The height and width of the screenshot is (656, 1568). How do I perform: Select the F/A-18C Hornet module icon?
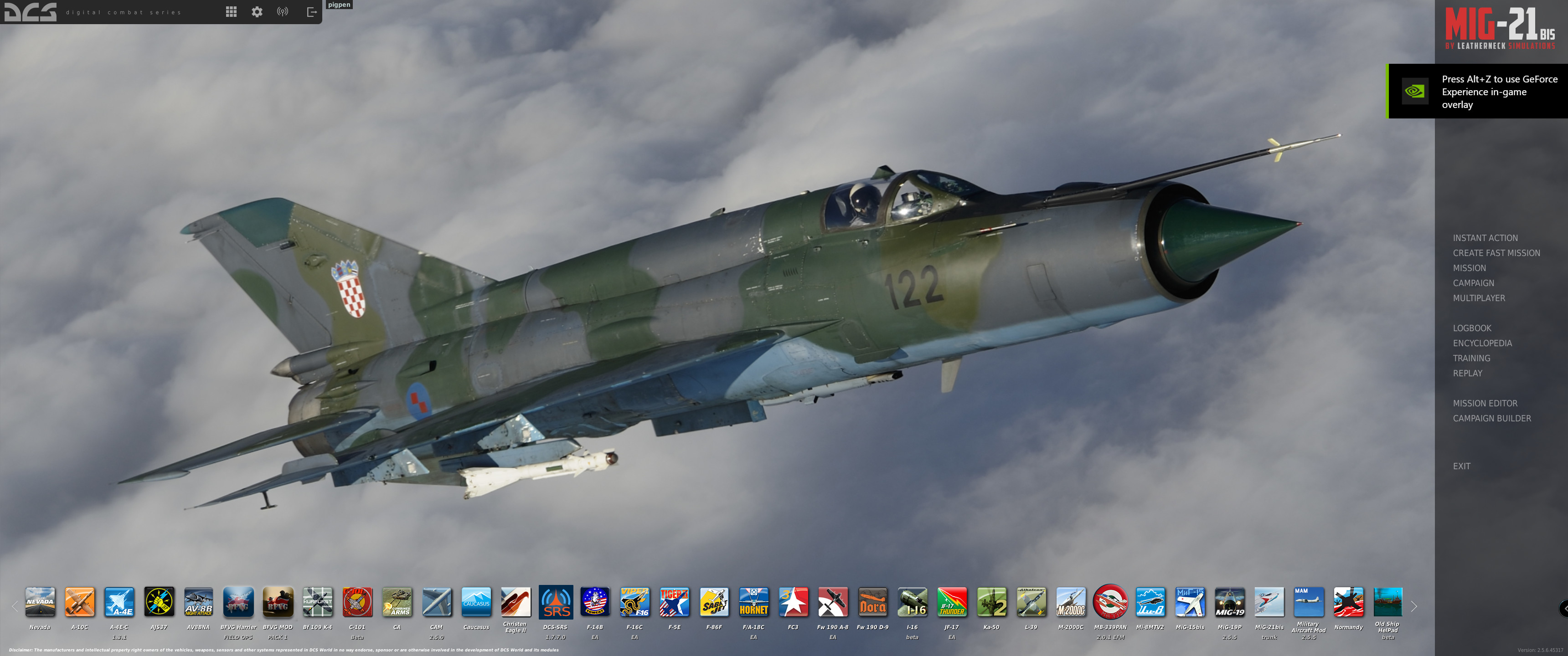click(753, 602)
